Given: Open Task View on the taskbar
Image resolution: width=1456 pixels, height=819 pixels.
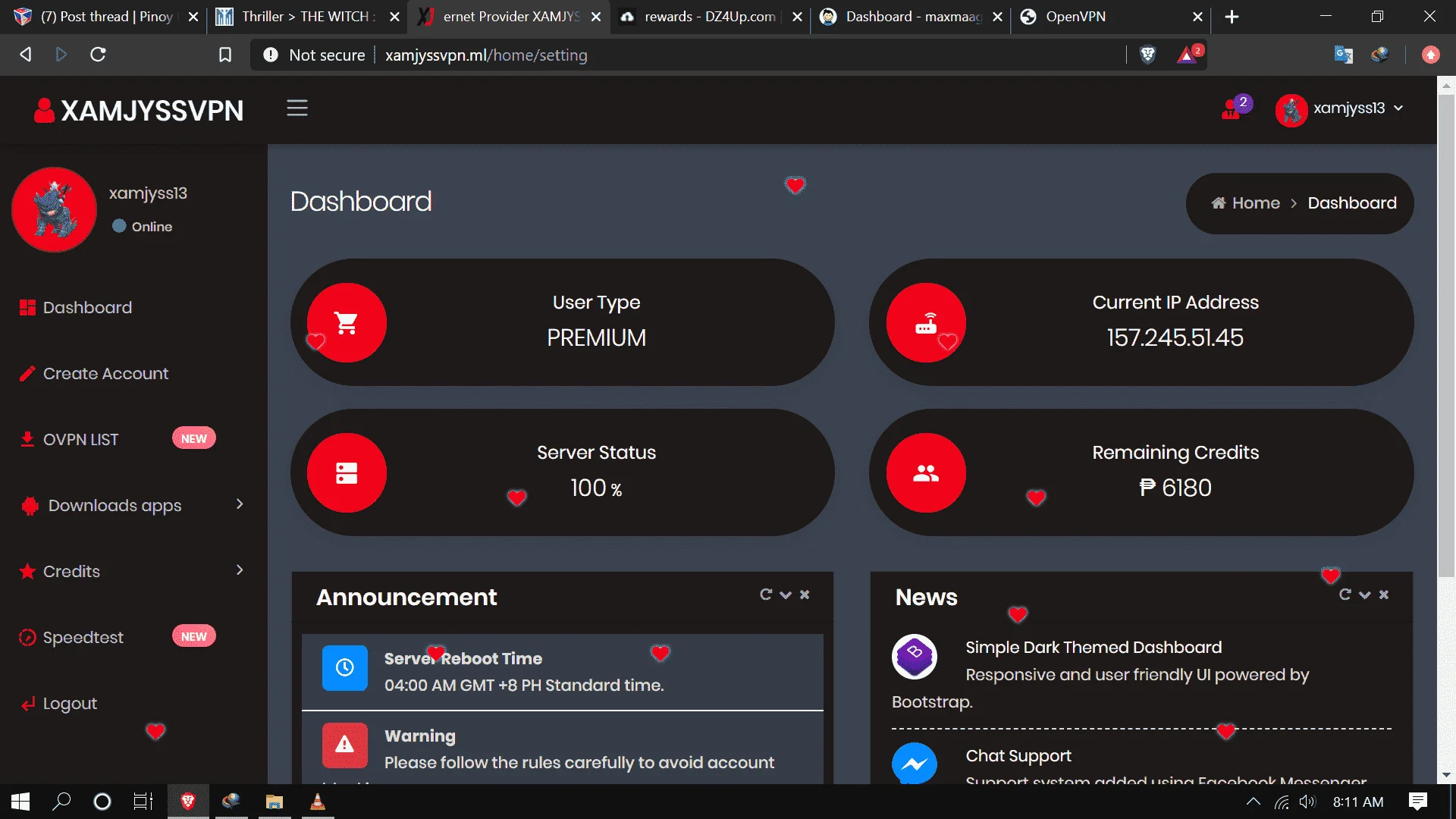Looking at the screenshot, I should [143, 802].
